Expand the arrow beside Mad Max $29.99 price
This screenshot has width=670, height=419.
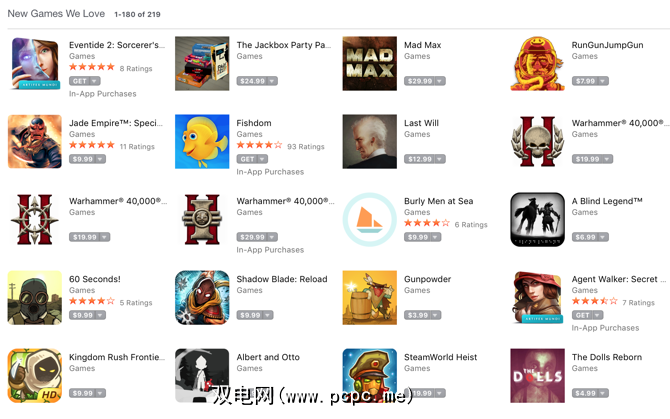(x=440, y=81)
